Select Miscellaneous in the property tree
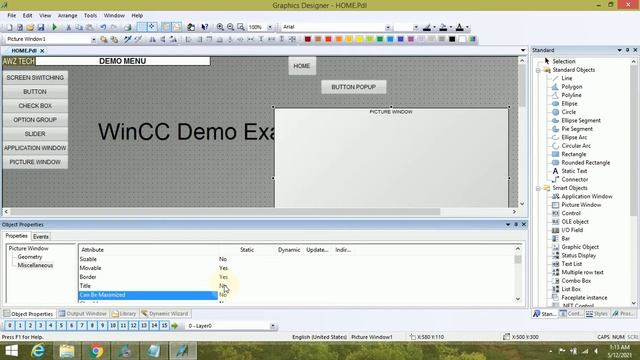 (x=35, y=265)
